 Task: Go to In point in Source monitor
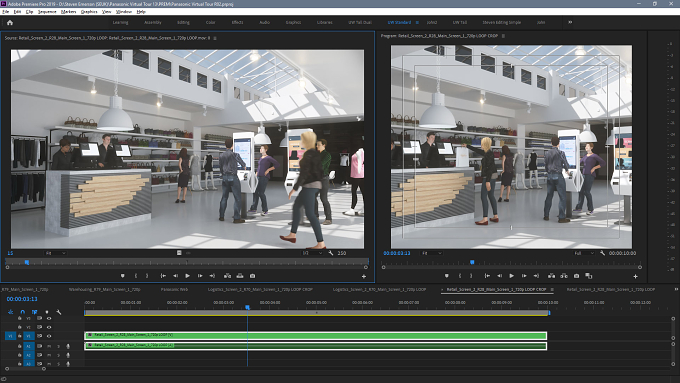click(x=163, y=276)
